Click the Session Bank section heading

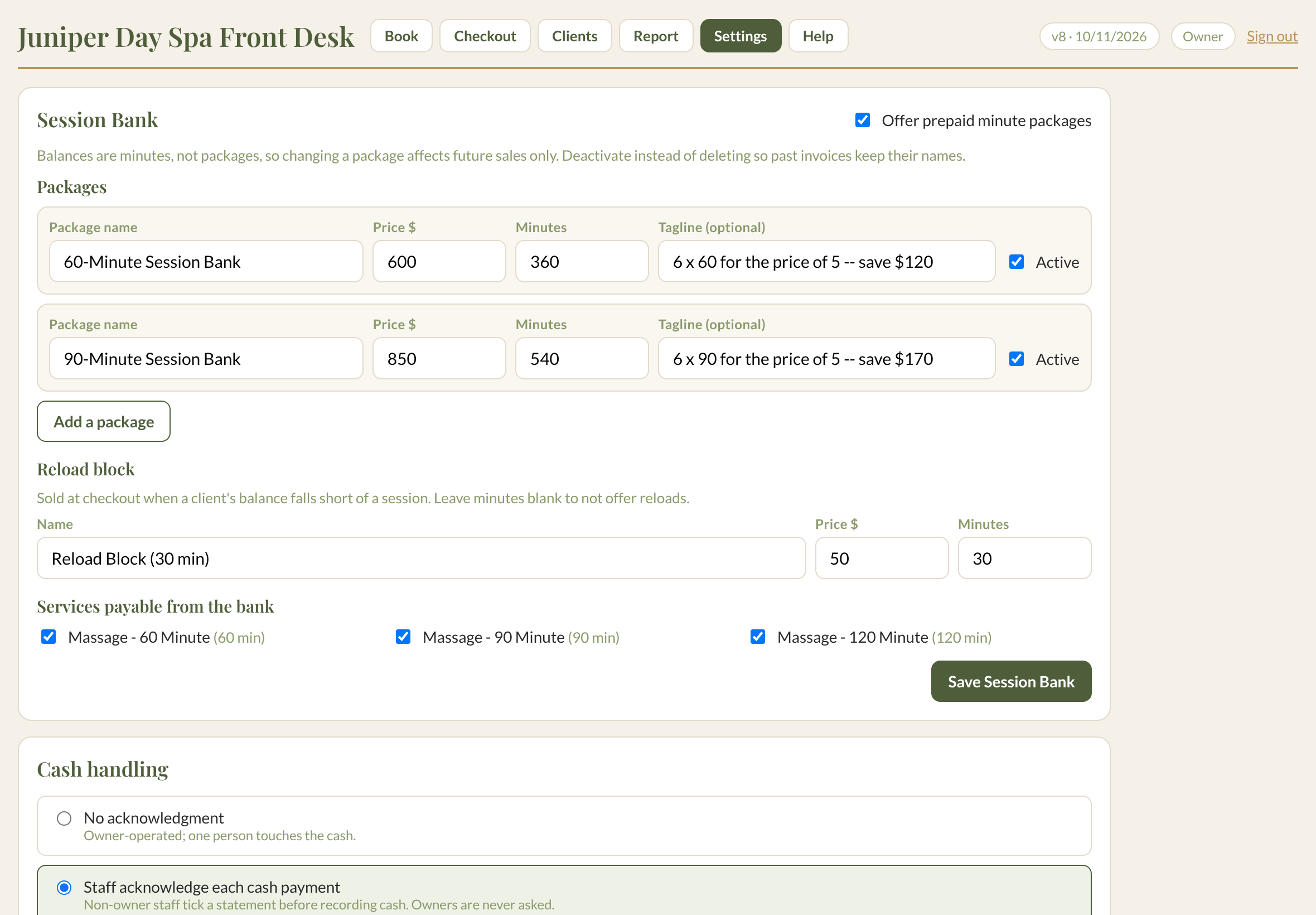[x=98, y=120]
